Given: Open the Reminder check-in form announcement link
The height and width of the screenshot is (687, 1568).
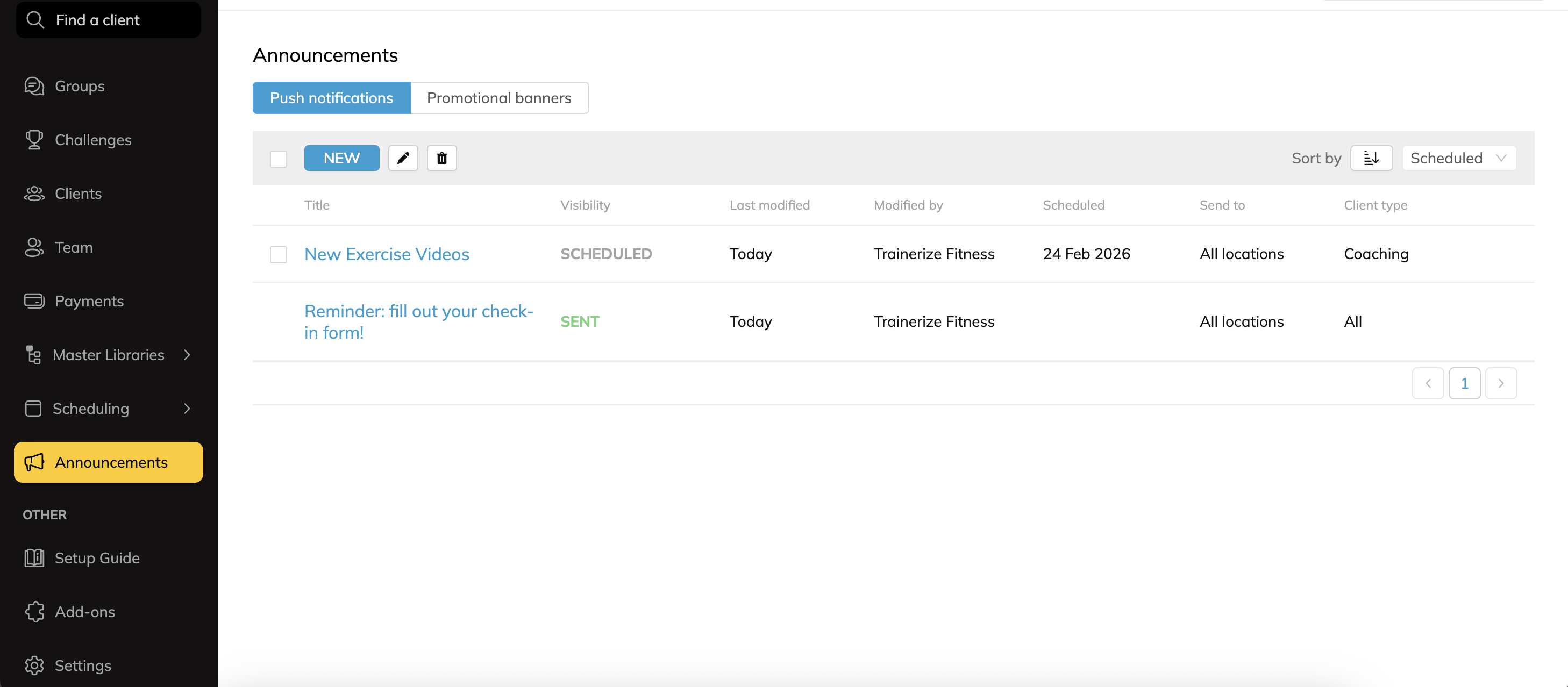Looking at the screenshot, I should click(x=418, y=321).
